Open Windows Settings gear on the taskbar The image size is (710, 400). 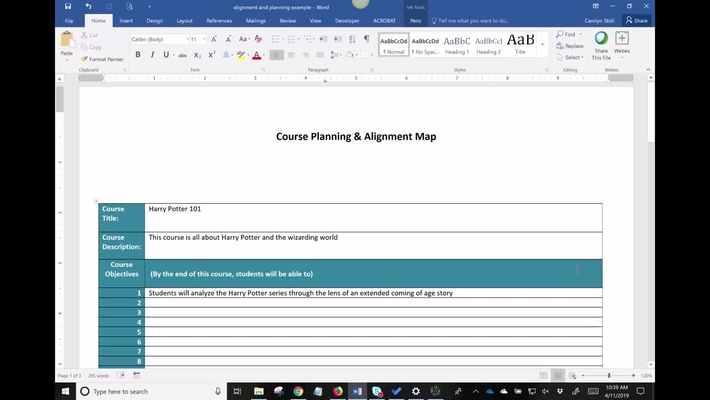point(416,391)
